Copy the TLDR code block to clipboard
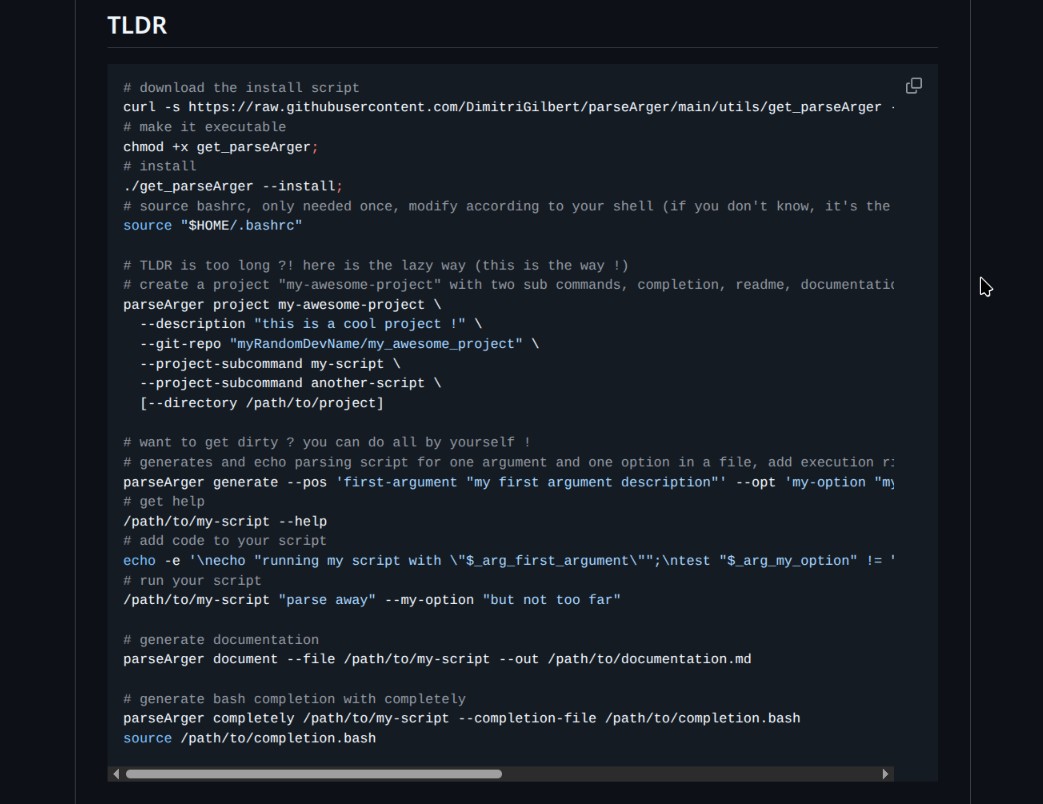The image size is (1043, 804). click(x=913, y=86)
